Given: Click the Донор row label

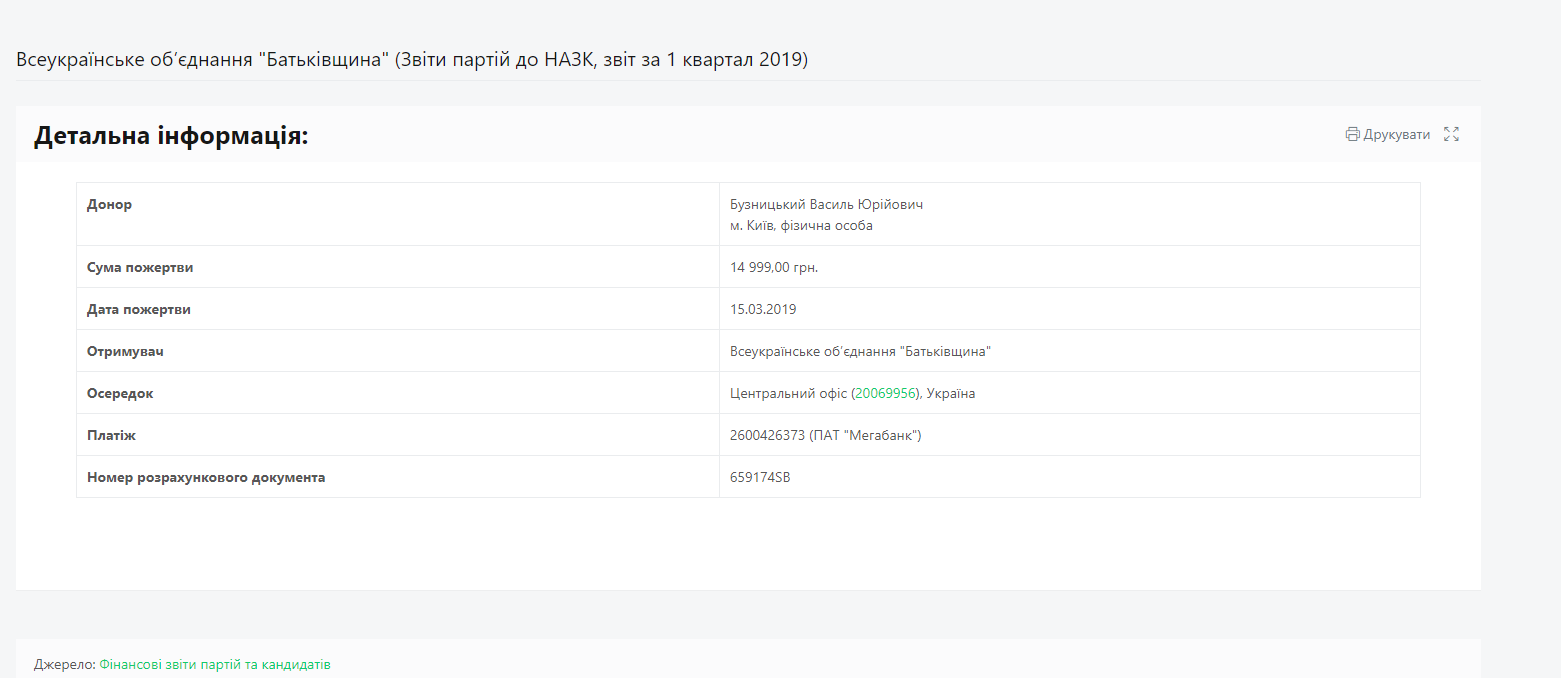Looking at the screenshot, I should (x=109, y=205).
